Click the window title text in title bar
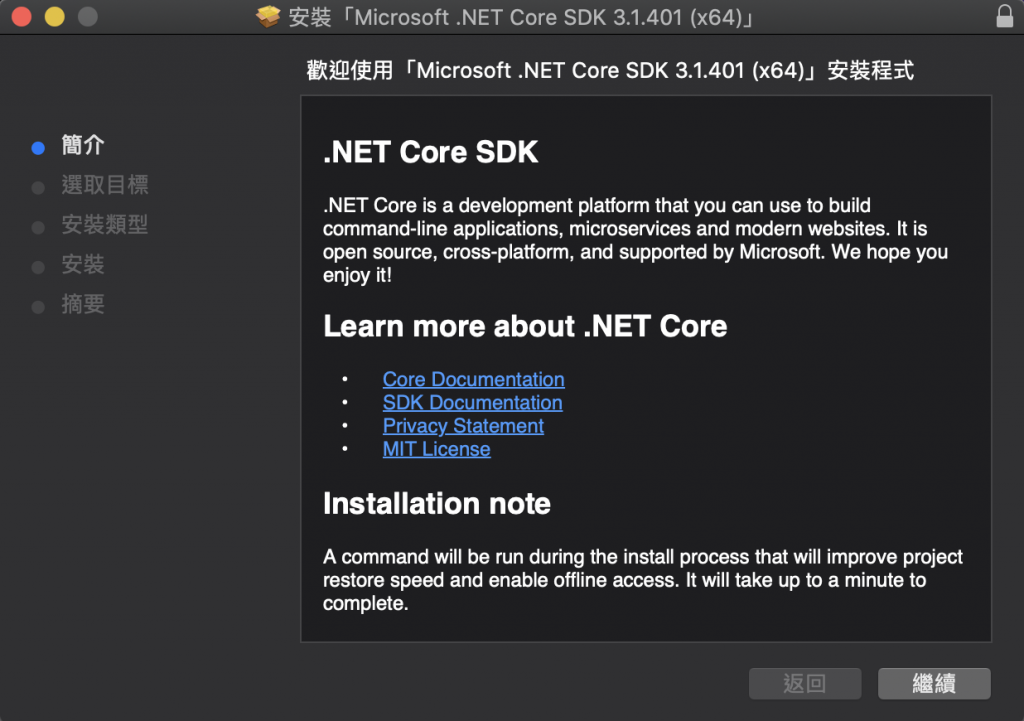This screenshot has width=1024, height=721. pyautogui.click(x=520, y=17)
